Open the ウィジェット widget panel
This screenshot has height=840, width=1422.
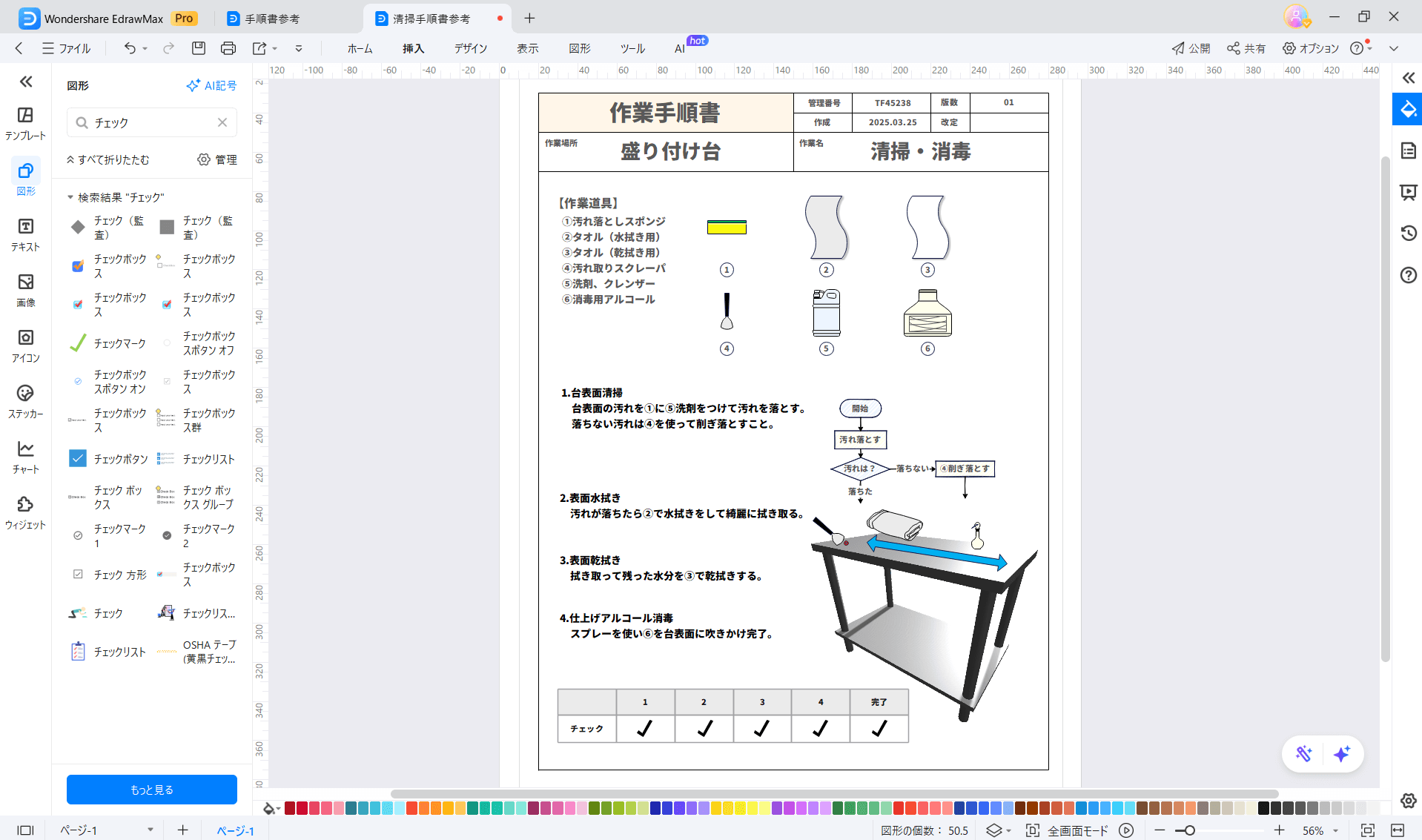click(25, 512)
